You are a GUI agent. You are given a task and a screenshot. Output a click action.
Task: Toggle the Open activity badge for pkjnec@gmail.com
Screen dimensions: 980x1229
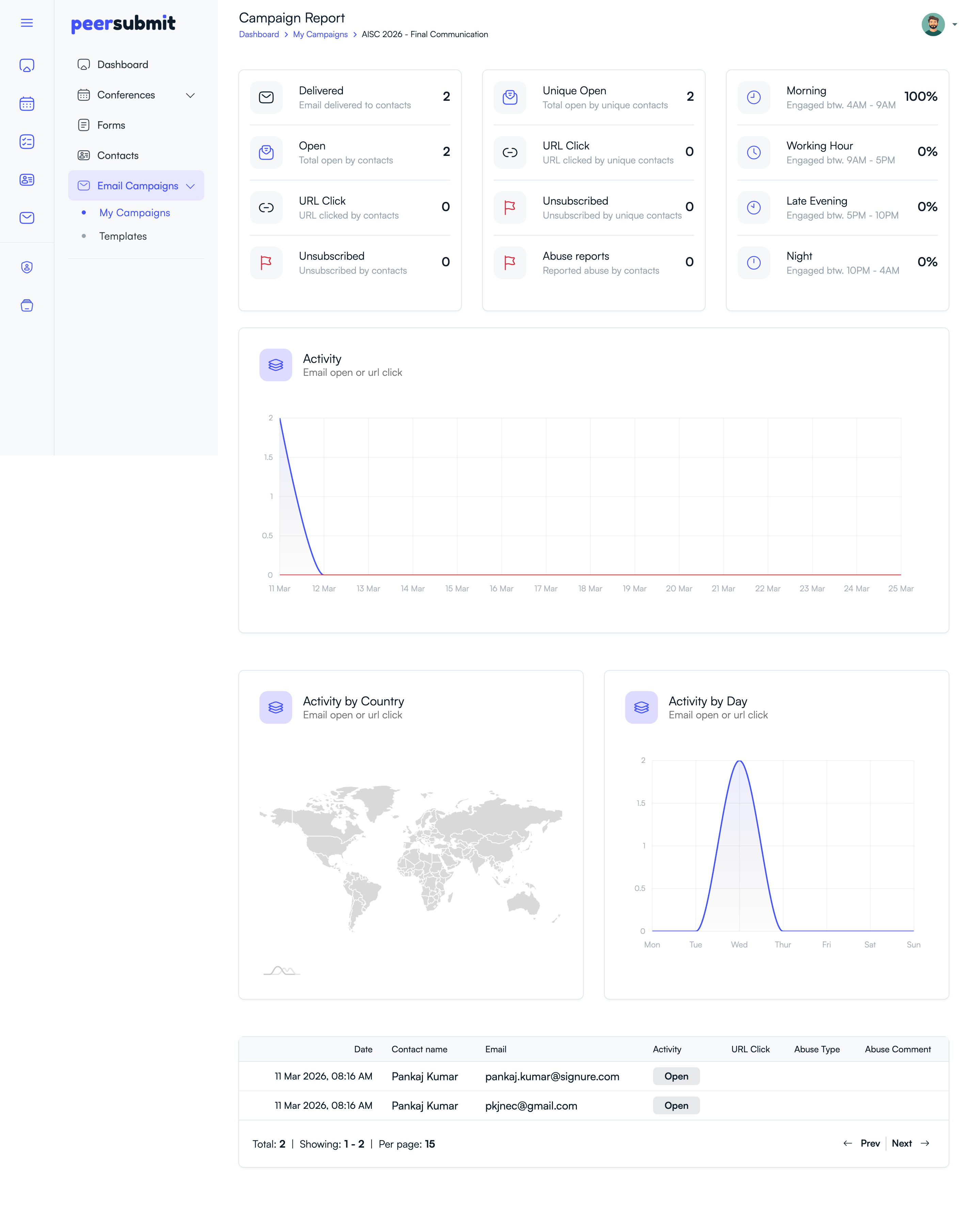pyautogui.click(x=676, y=1105)
